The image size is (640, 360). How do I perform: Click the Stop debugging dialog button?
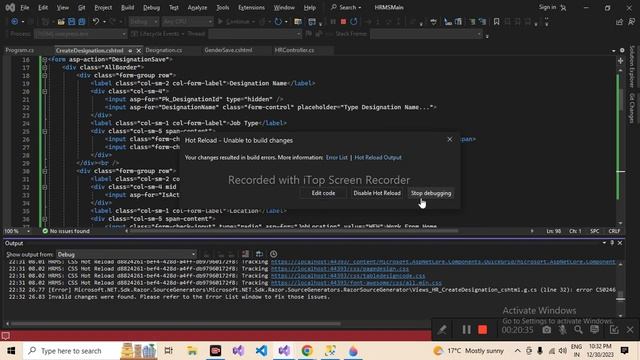click(x=431, y=193)
